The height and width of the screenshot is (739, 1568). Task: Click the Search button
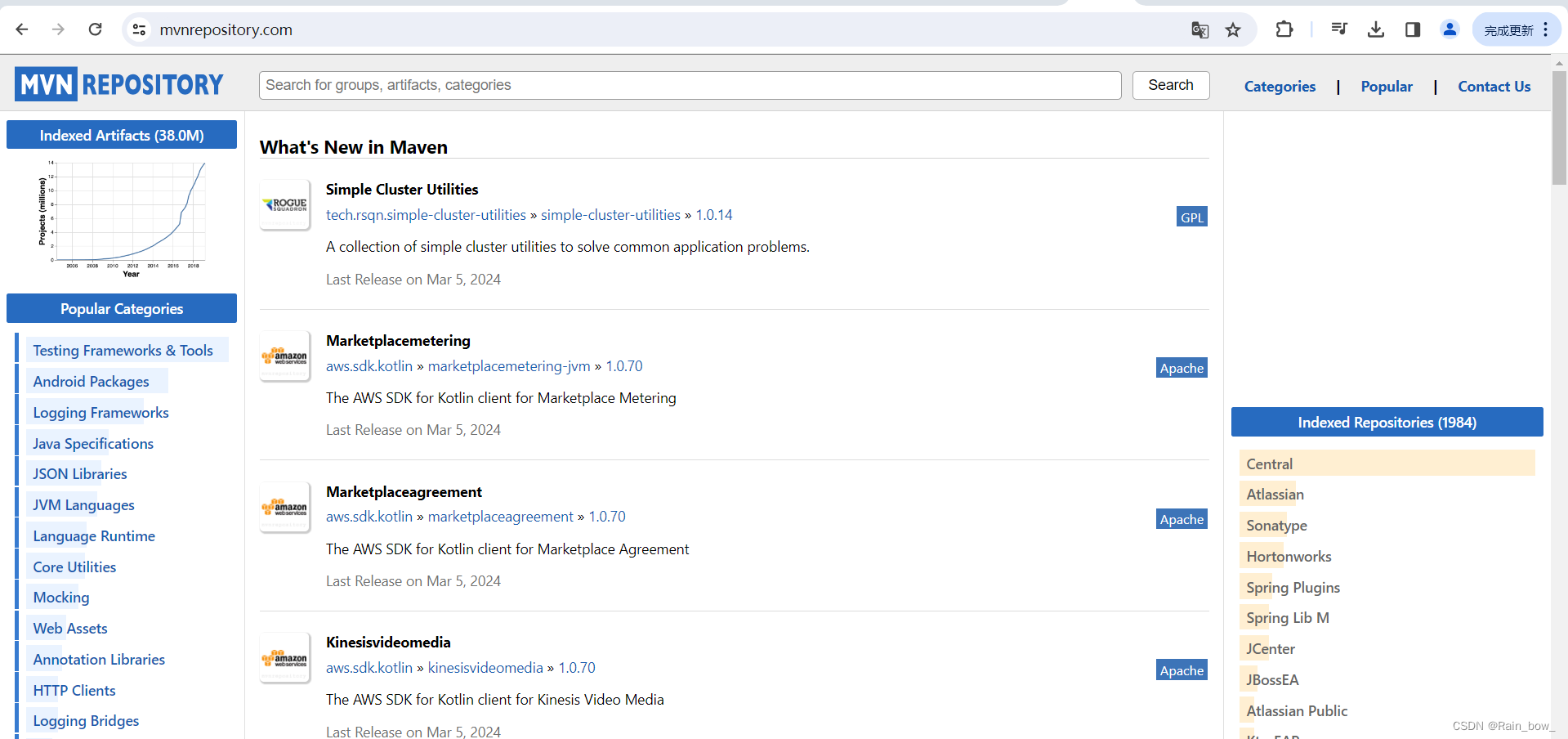click(1171, 85)
